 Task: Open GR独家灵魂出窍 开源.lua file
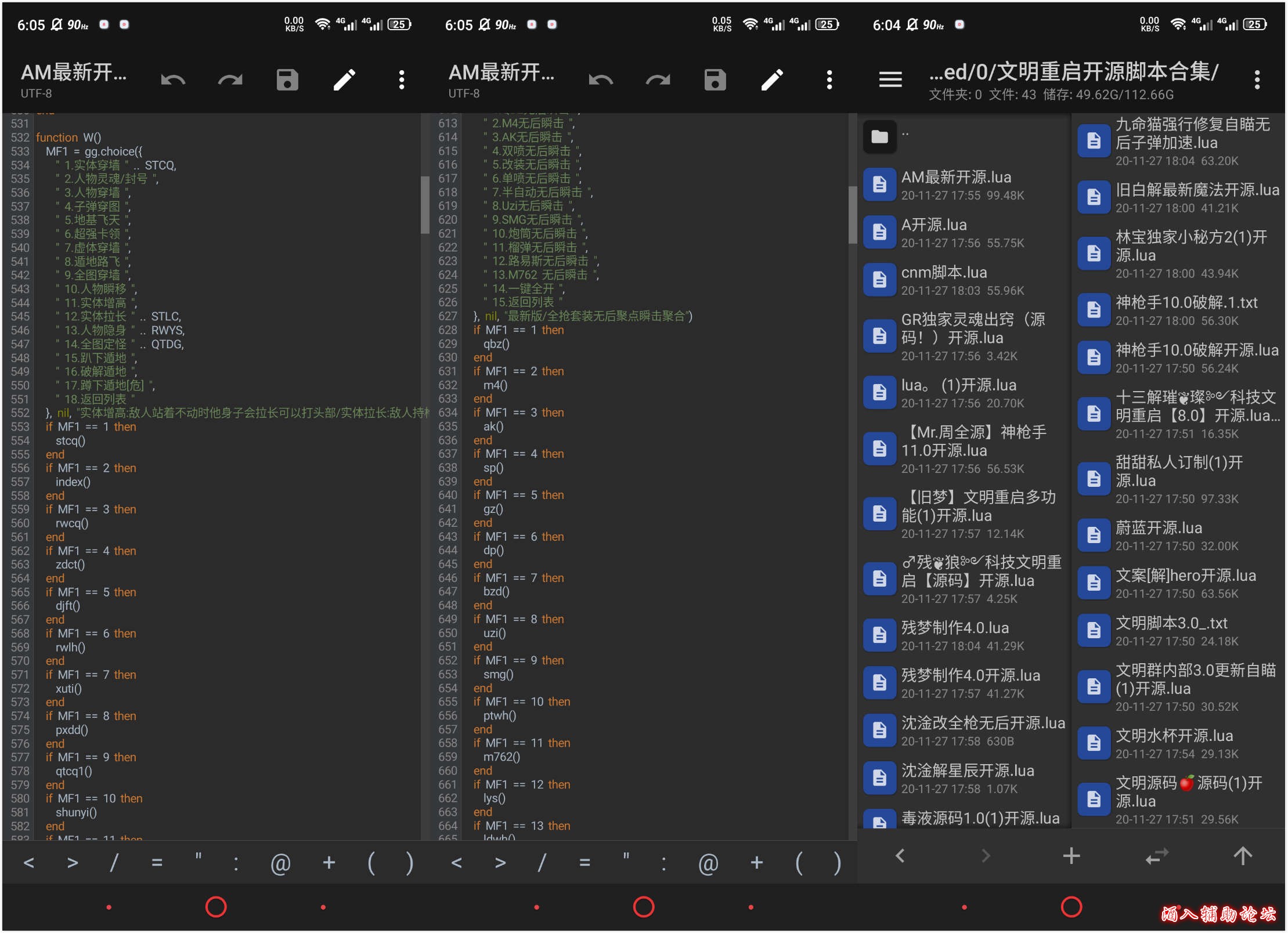click(x=964, y=337)
